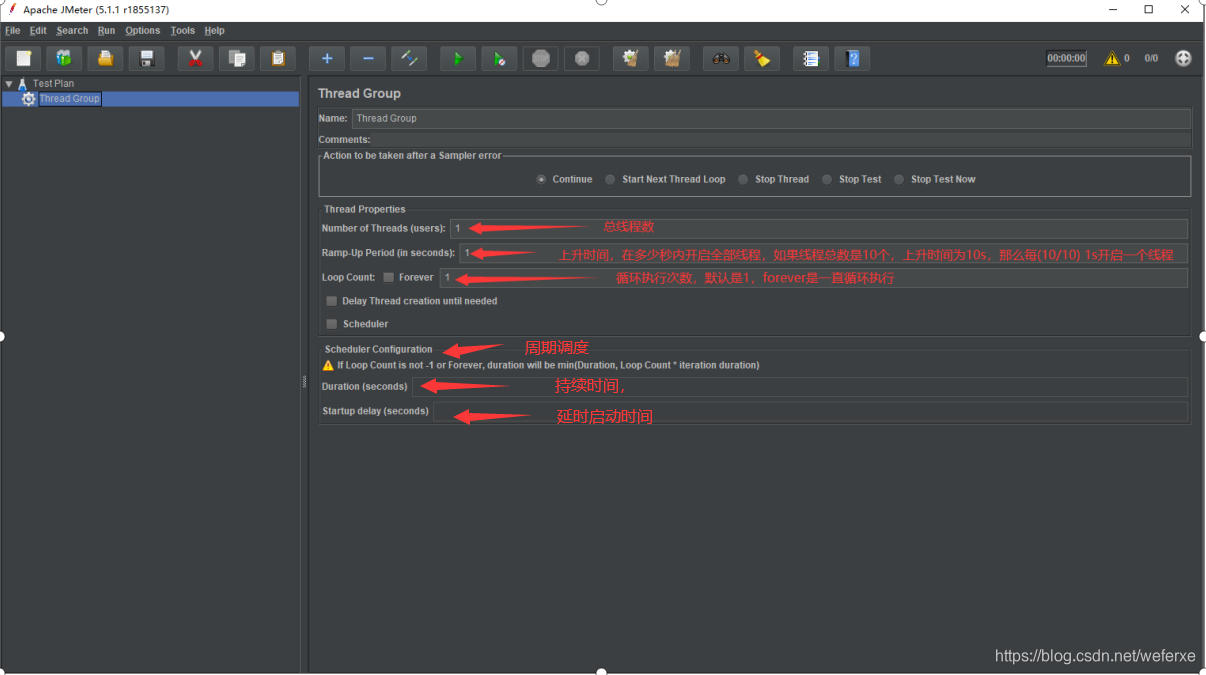Select the Test Plan tree item
Viewport: 1206px width, 675px height.
pos(53,84)
